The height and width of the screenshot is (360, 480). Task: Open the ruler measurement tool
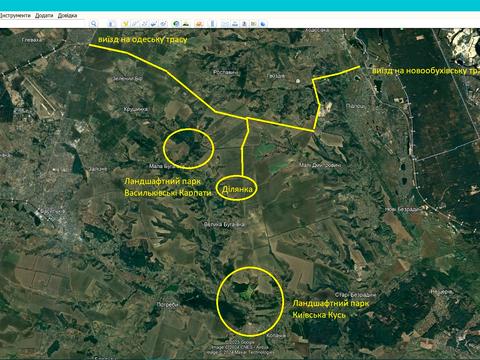[x=212, y=23]
